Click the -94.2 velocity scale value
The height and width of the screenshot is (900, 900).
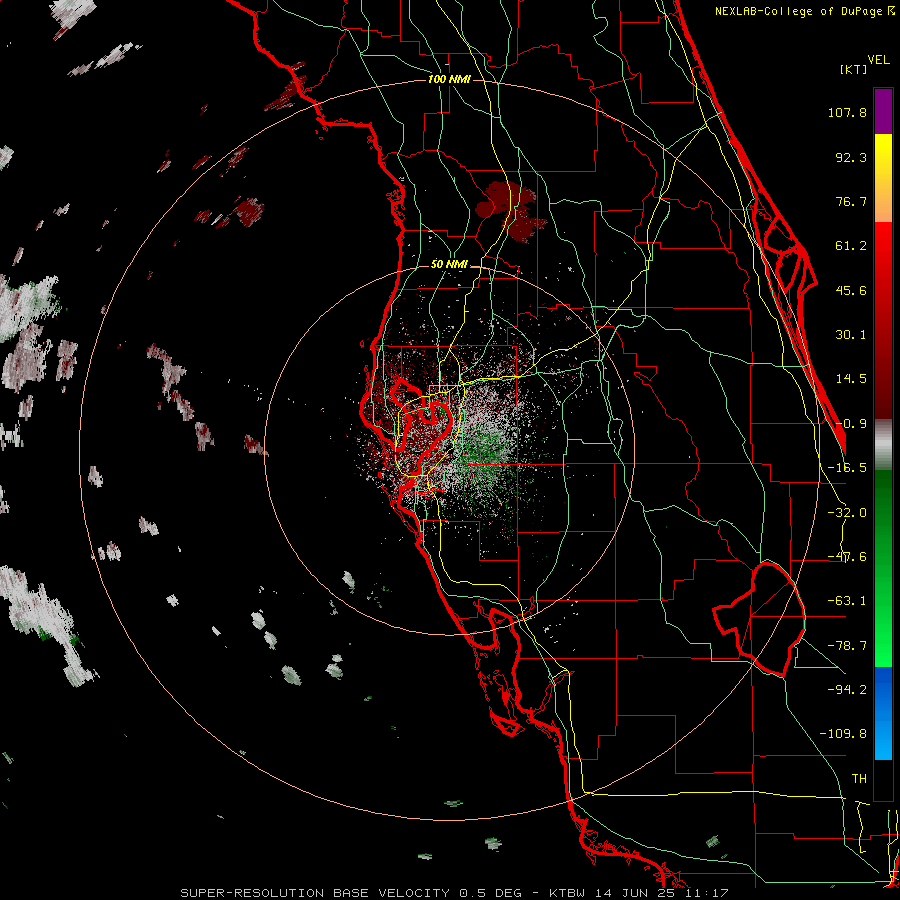847,690
